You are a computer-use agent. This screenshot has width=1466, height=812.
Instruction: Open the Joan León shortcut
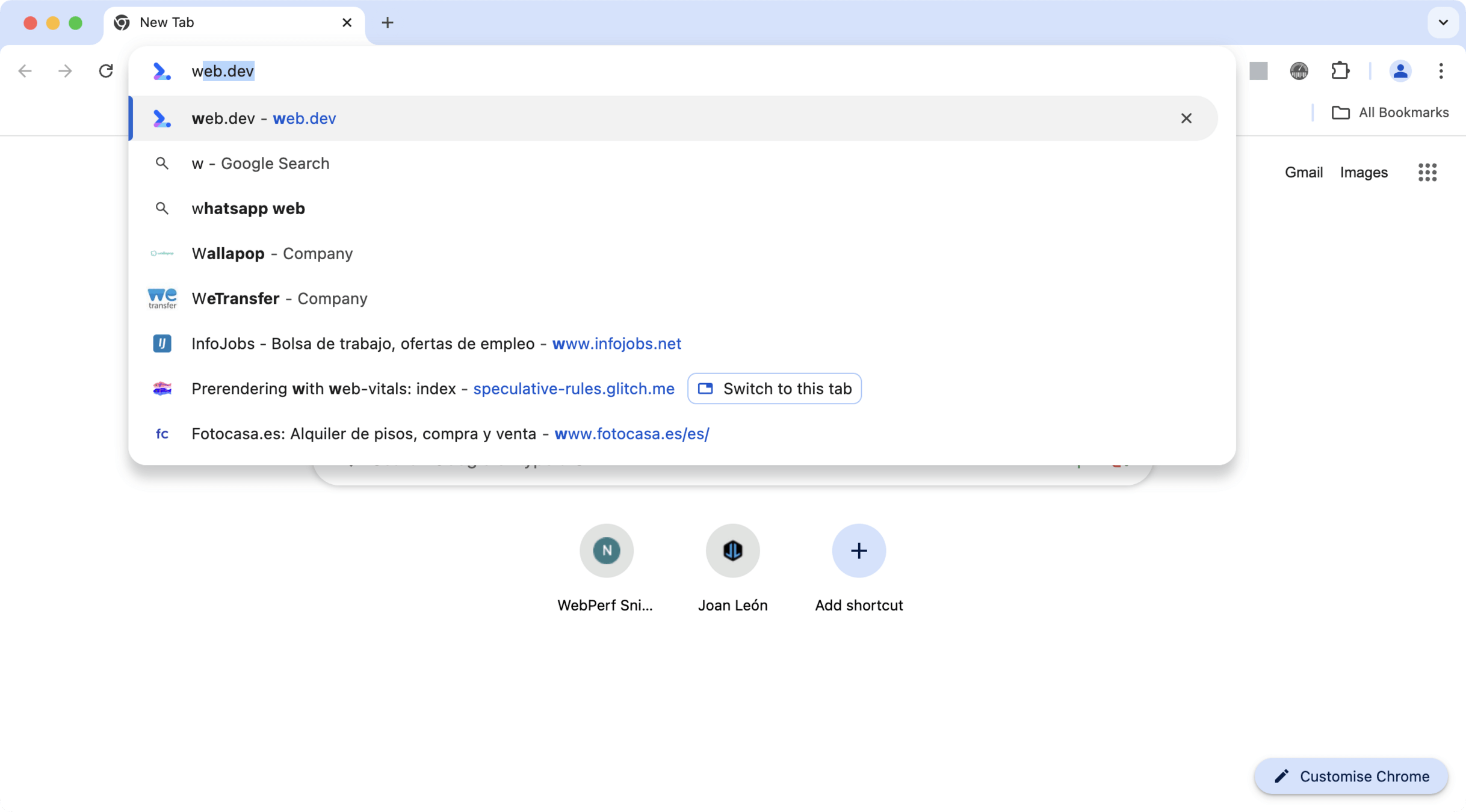[732, 550]
